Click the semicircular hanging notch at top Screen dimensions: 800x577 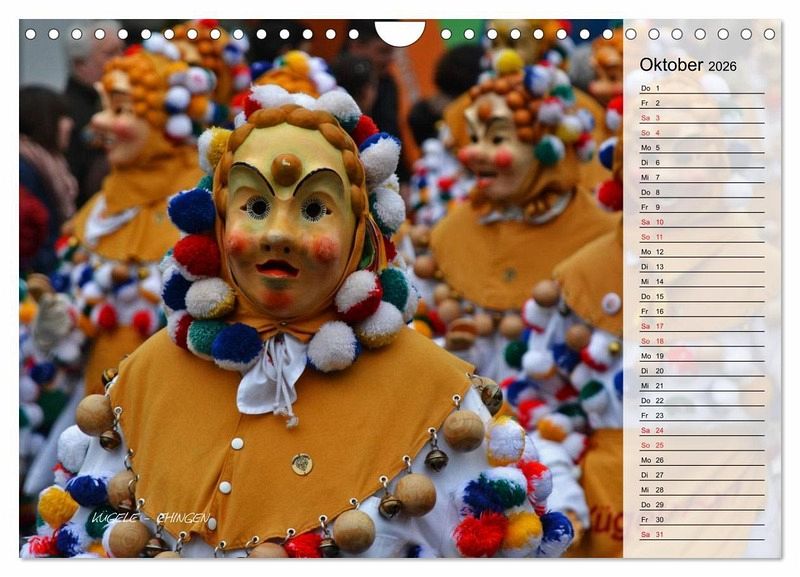point(400,33)
